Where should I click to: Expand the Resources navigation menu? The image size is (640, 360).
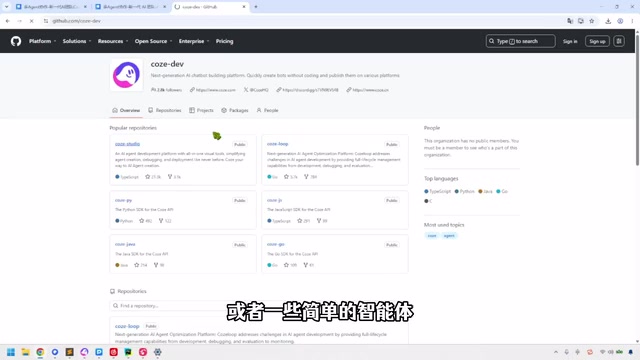113,41
